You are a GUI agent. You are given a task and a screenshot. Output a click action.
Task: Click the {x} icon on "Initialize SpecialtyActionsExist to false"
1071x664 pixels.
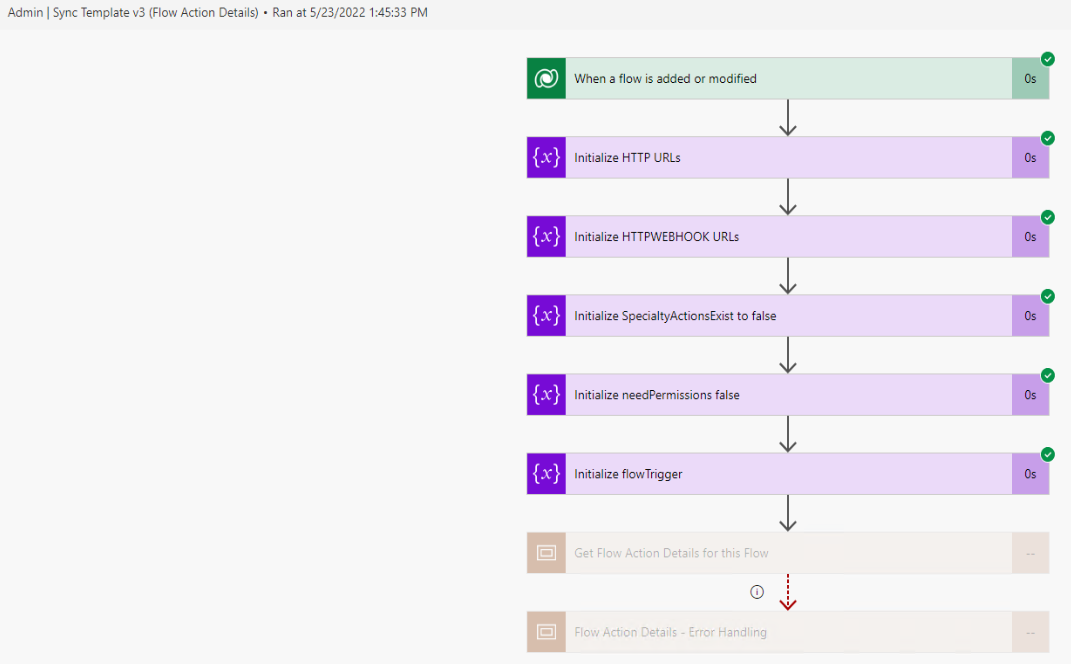click(546, 315)
